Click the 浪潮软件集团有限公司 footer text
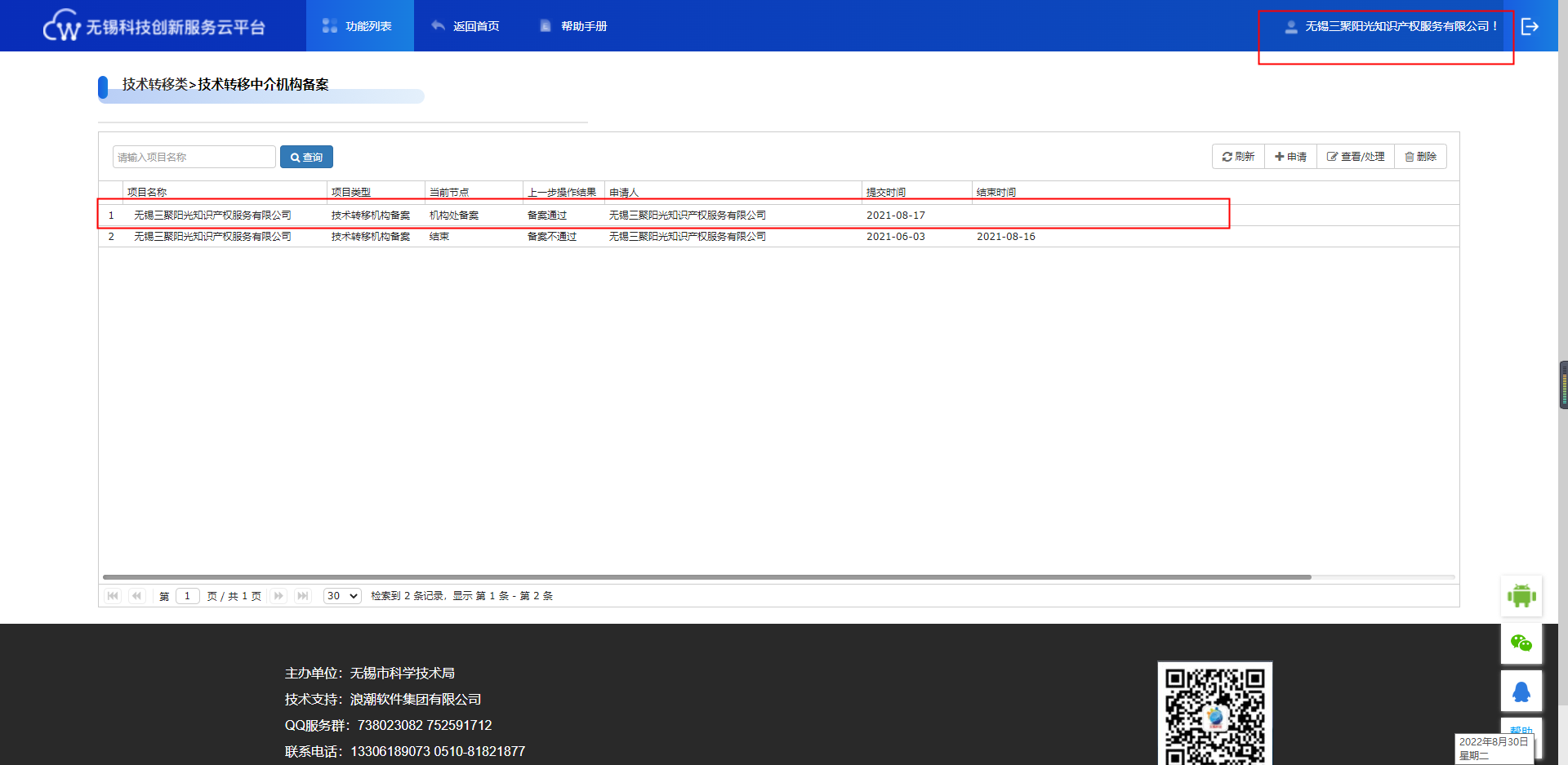Screen dimensions: 1568x765 [416, 700]
